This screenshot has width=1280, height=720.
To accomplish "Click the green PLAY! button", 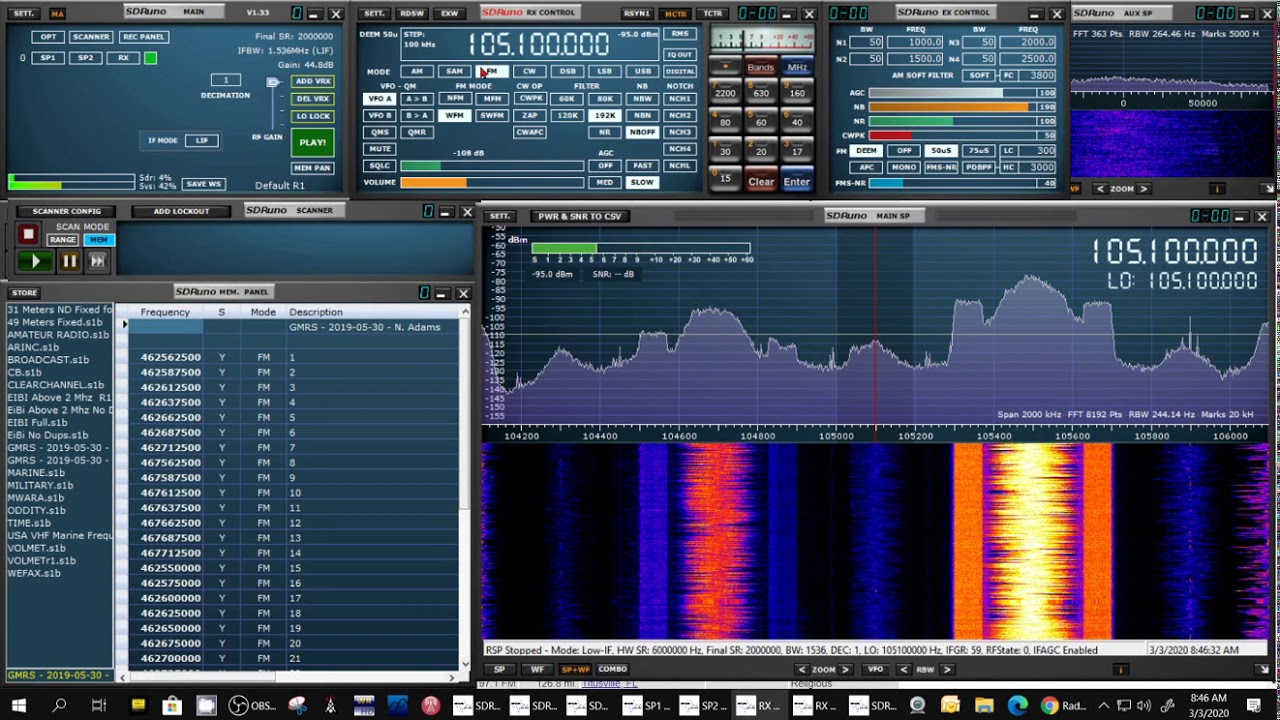I will [x=313, y=142].
